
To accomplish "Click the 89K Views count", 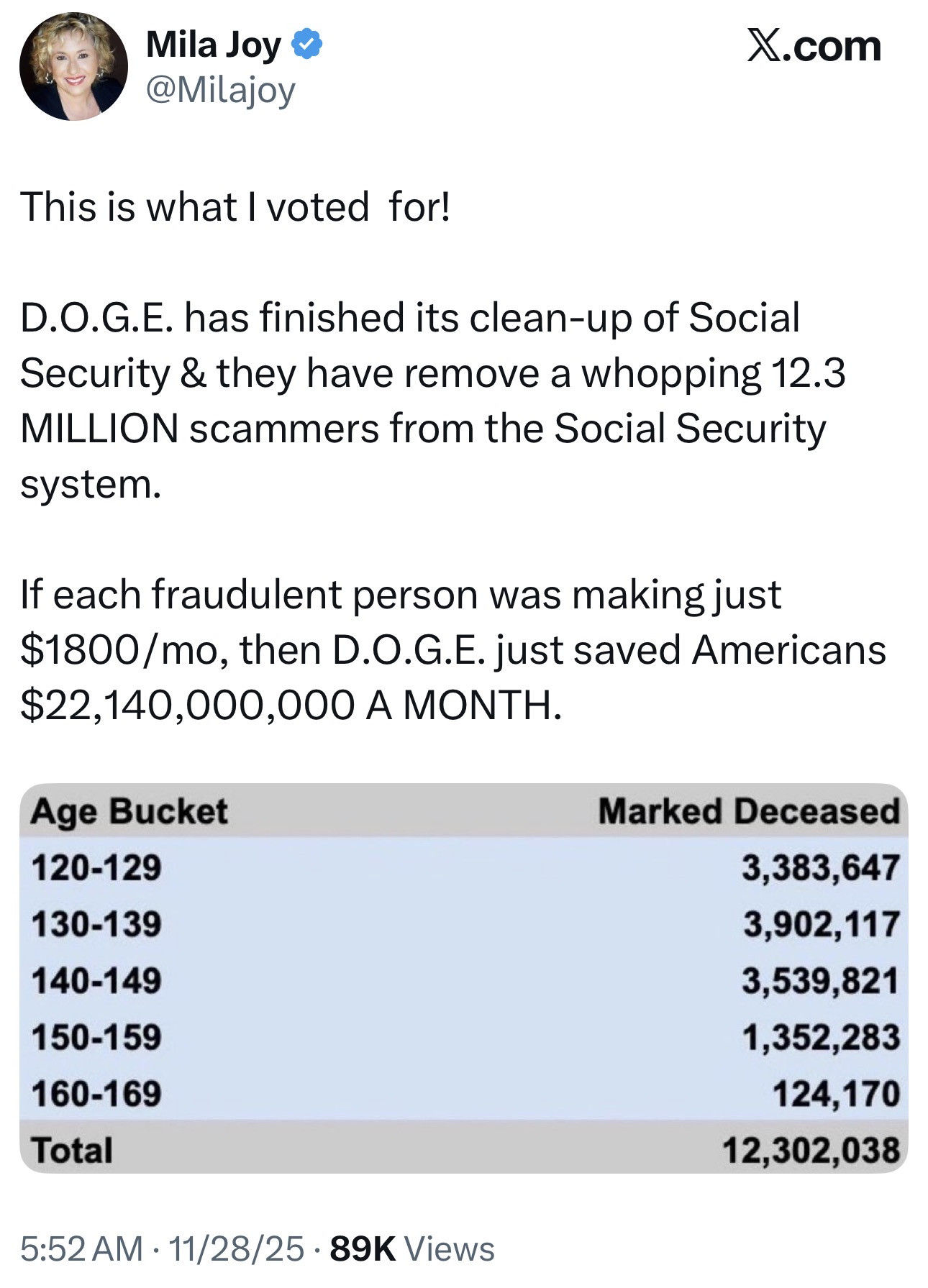I will pyautogui.click(x=412, y=1249).
